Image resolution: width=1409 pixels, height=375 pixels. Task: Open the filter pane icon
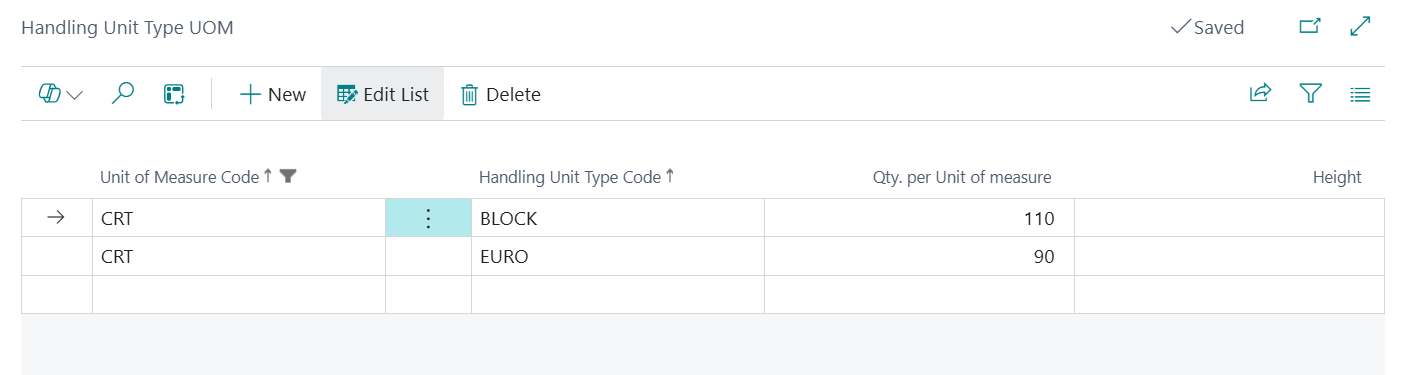coord(1310,94)
